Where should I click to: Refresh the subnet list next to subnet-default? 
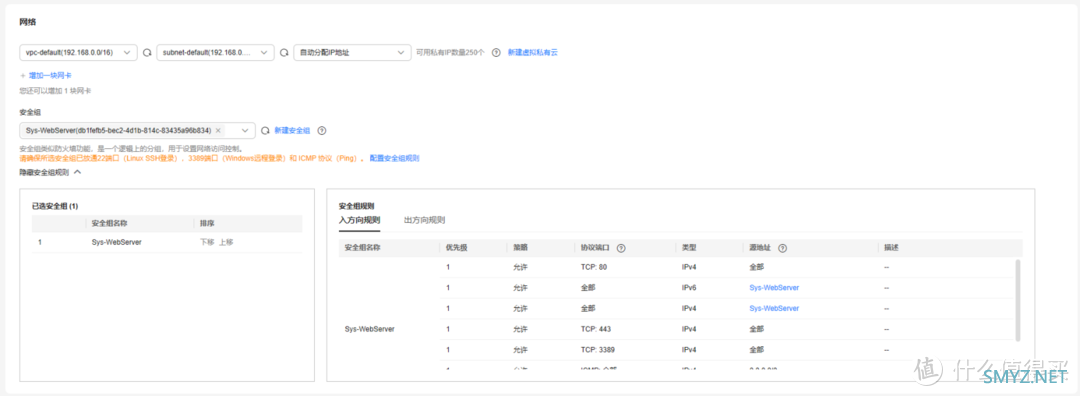(284, 52)
